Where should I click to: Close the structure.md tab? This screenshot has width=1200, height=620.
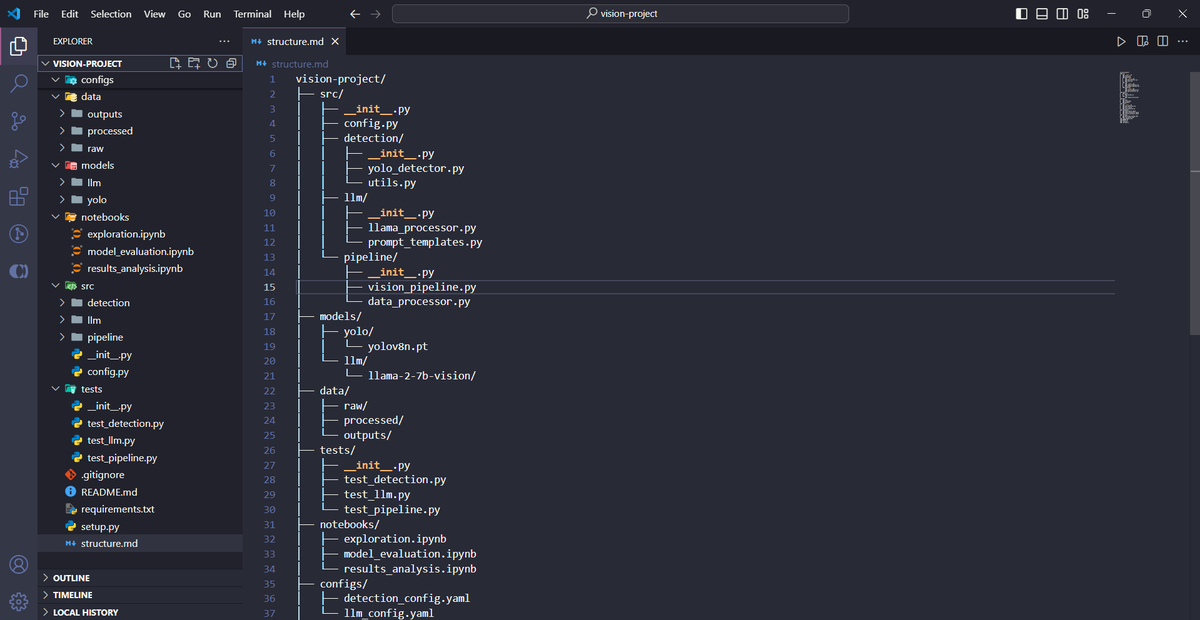pos(335,42)
